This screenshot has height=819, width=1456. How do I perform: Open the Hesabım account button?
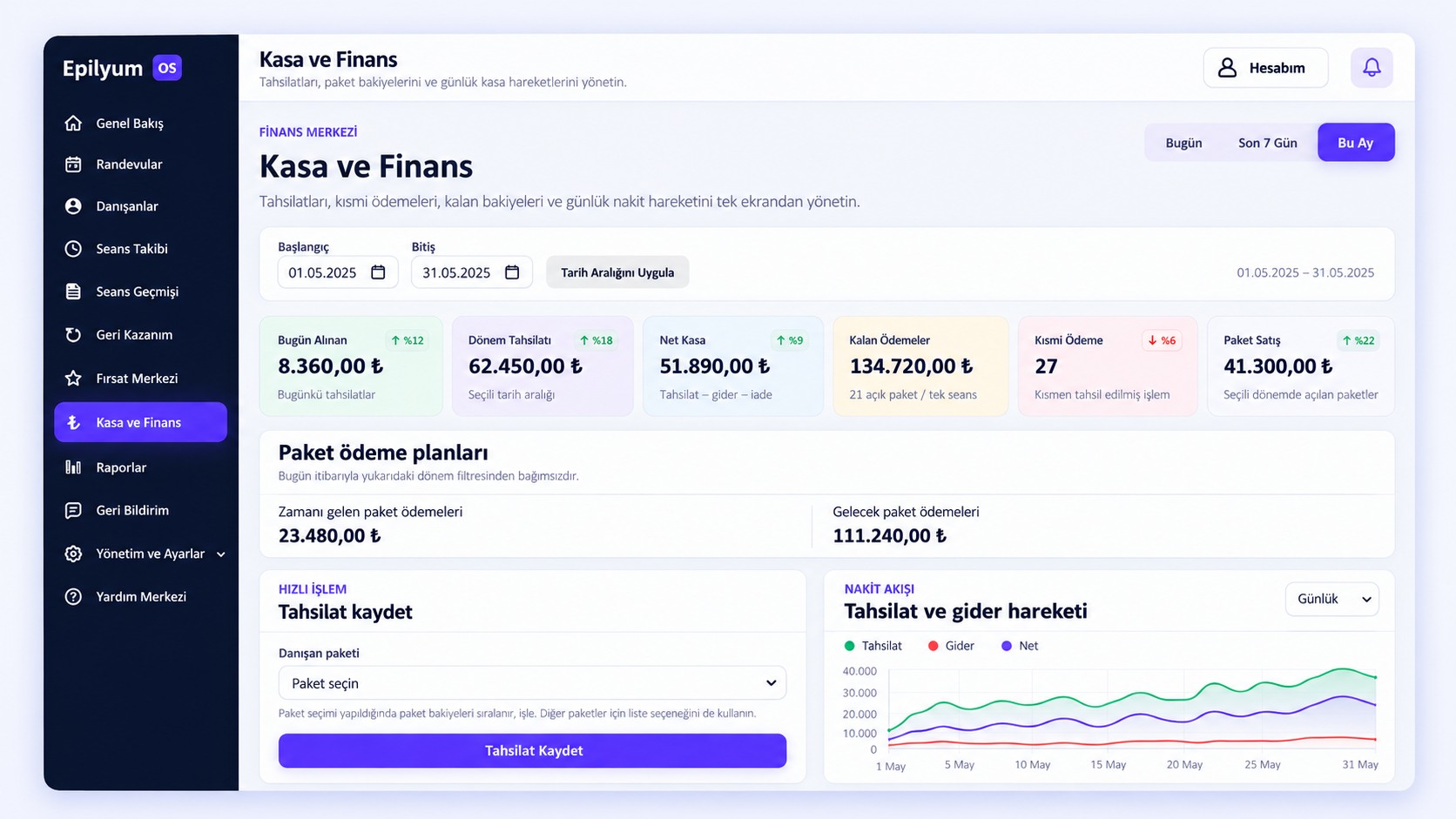[x=1265, y=68]
